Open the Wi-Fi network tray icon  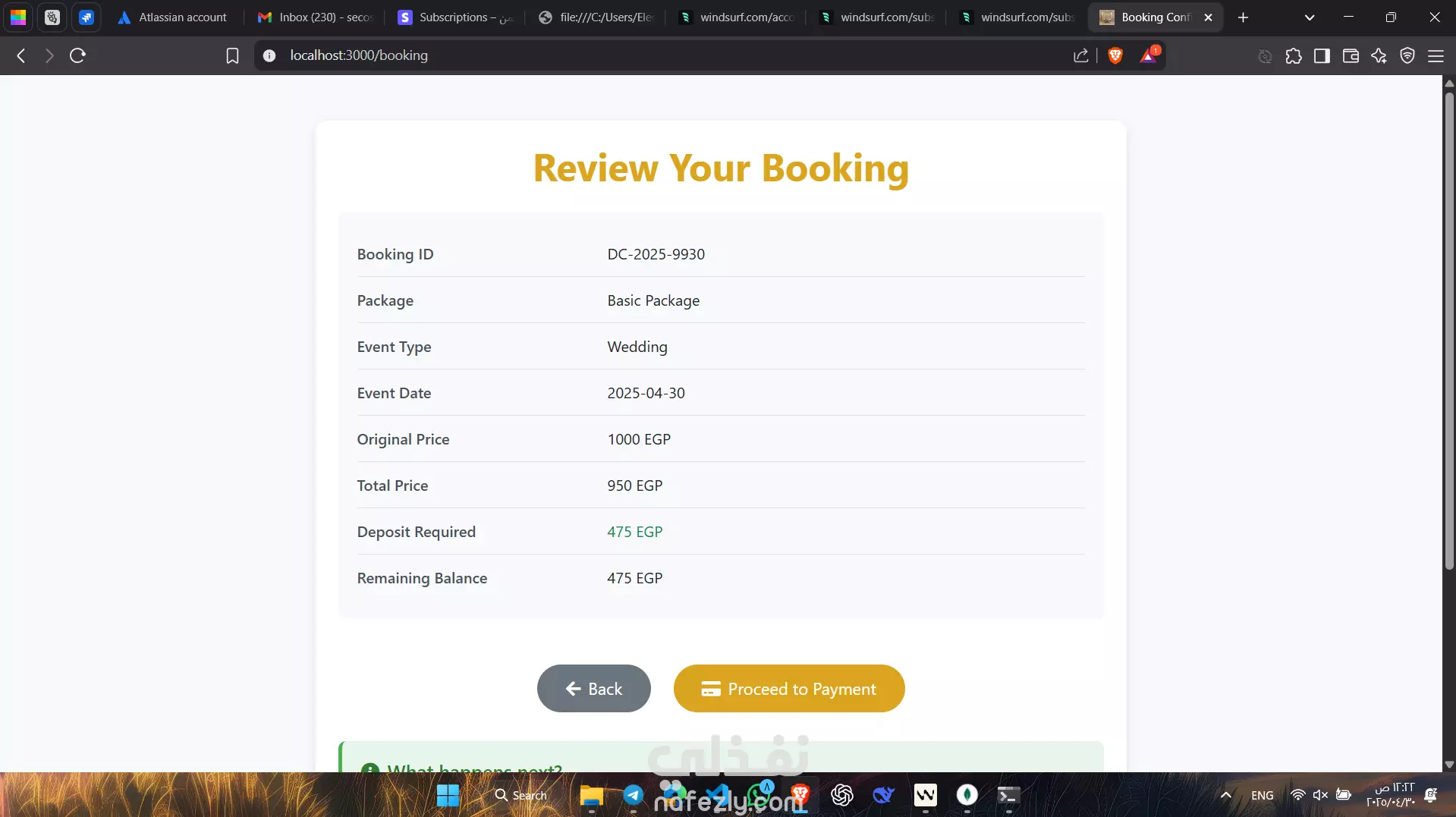click(x=1298, y=795)
